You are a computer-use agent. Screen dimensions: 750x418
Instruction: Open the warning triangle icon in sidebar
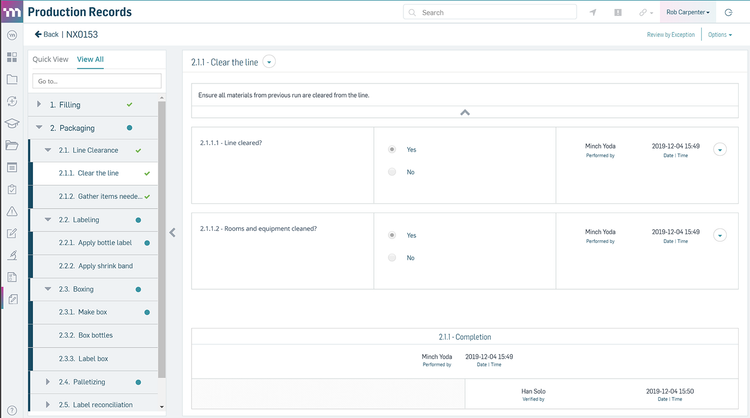click(x=12, y=211)
